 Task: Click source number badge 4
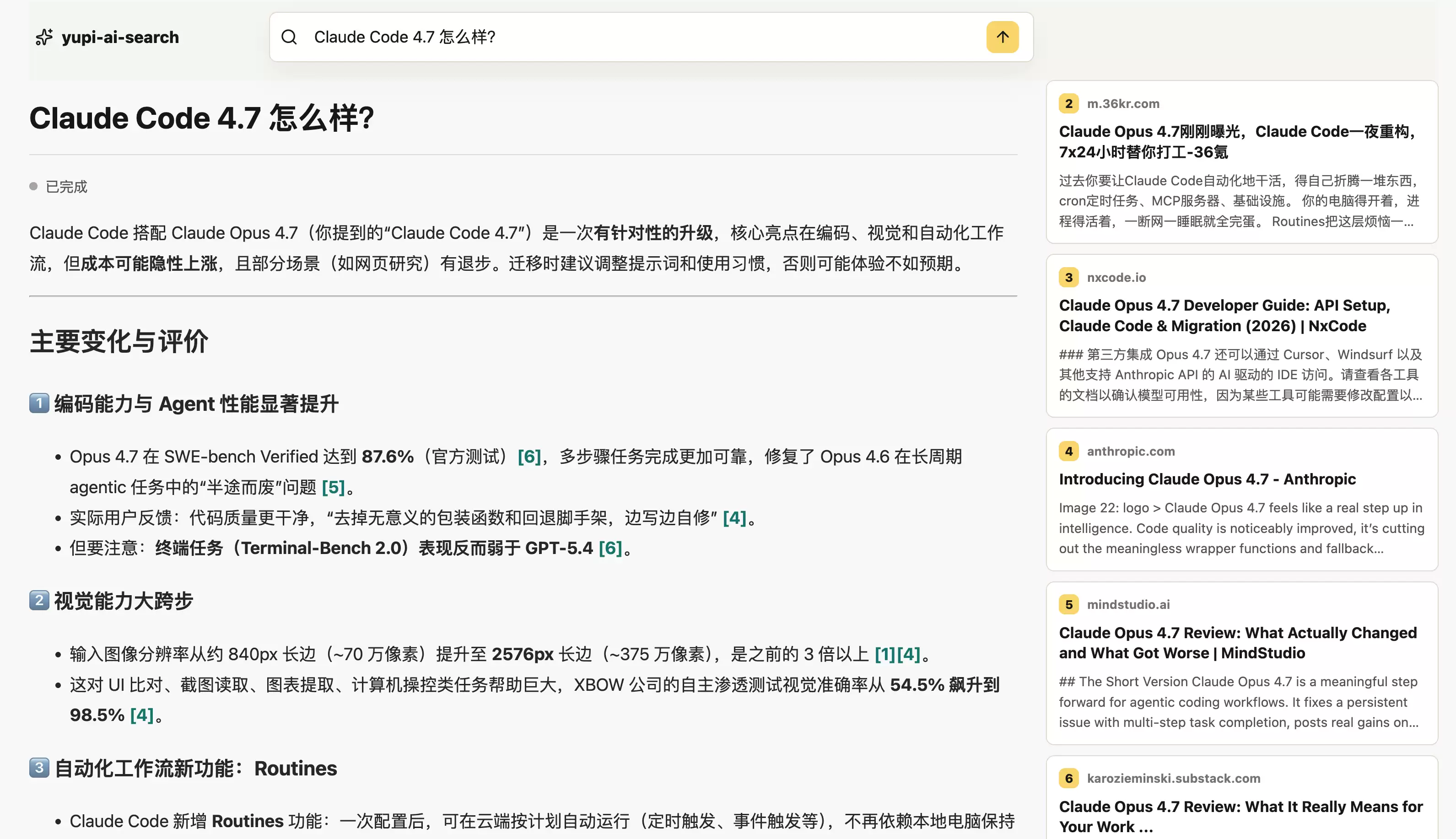(x=1069, y=451)
